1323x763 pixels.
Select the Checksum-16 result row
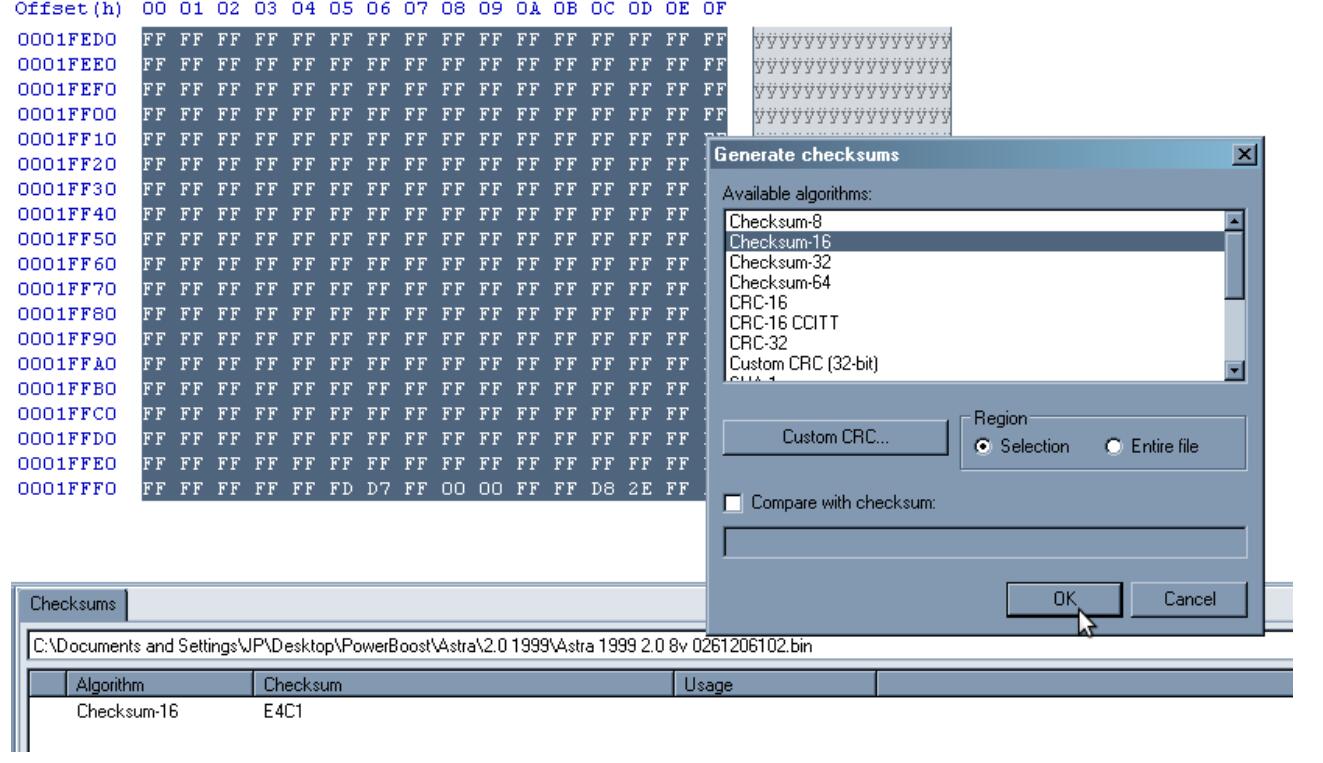coord(660,714)
